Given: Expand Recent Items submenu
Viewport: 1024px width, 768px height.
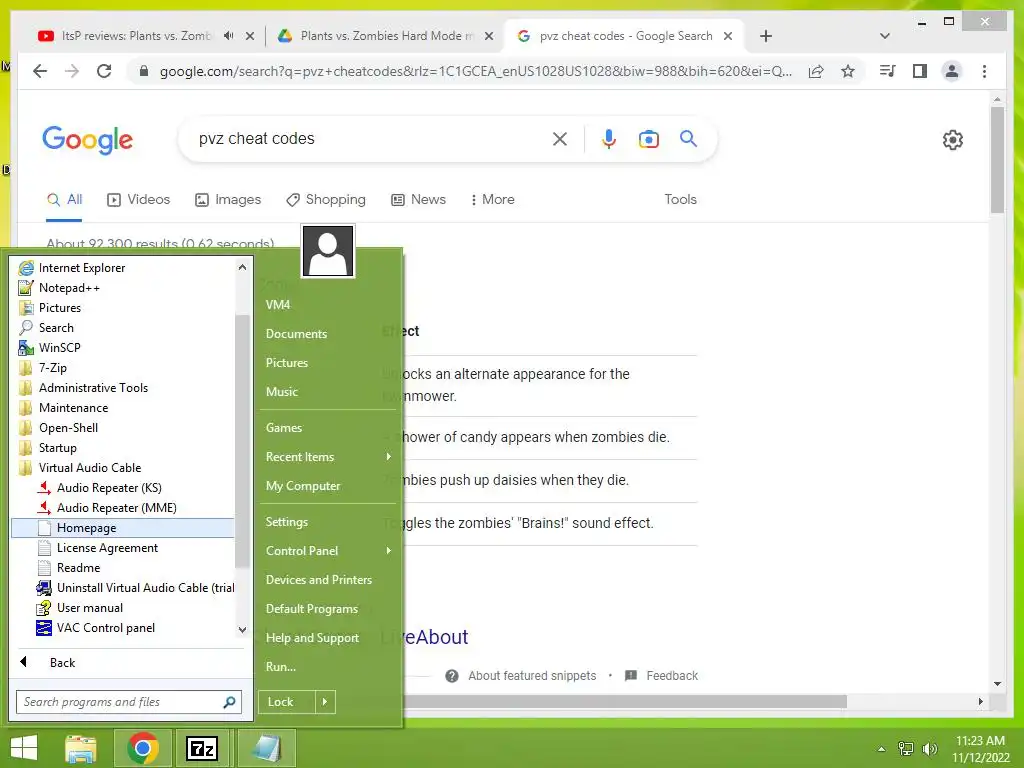Looking at the screenshot, I should pos(328,457).
